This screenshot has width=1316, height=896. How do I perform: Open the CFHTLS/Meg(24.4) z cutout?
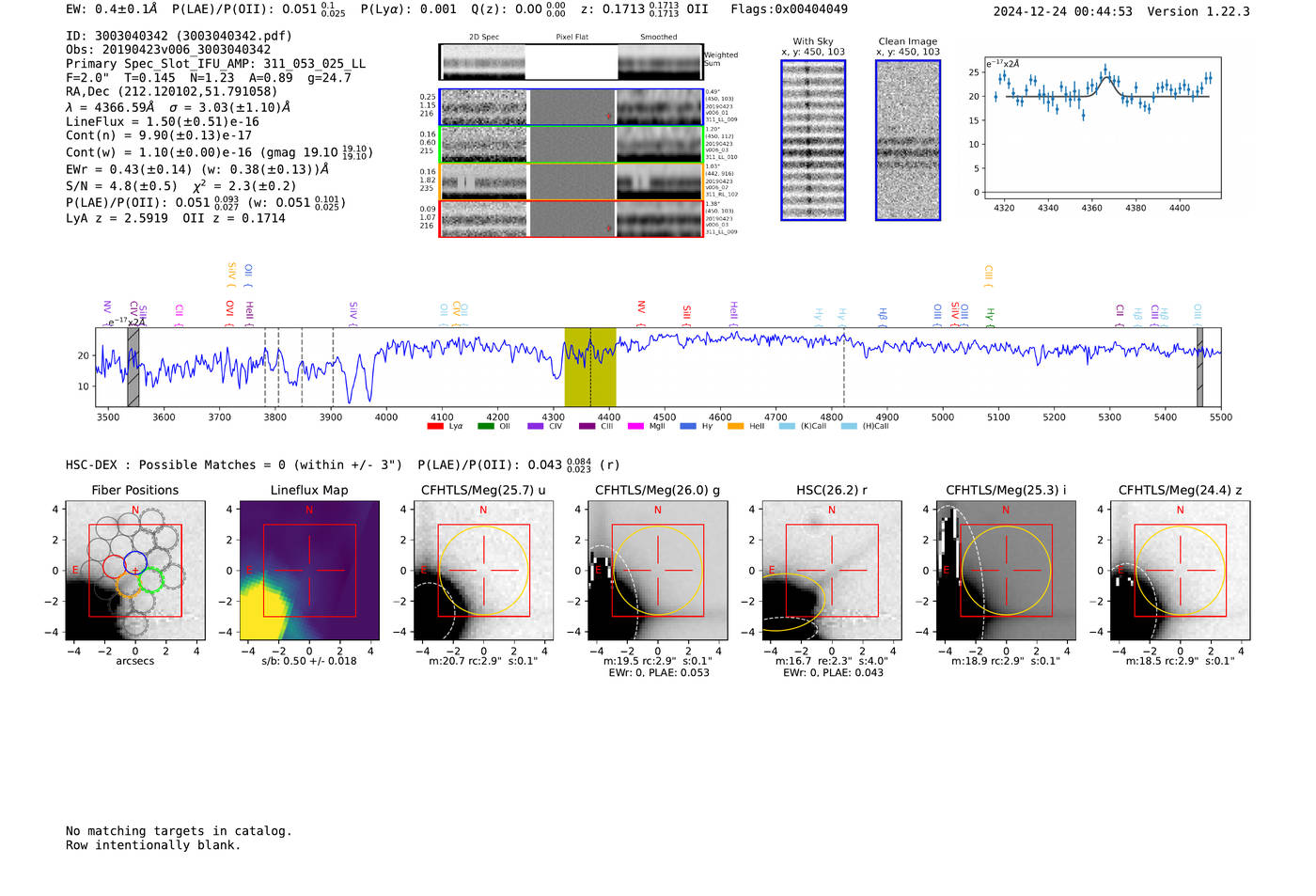[x=1180, y=570]
